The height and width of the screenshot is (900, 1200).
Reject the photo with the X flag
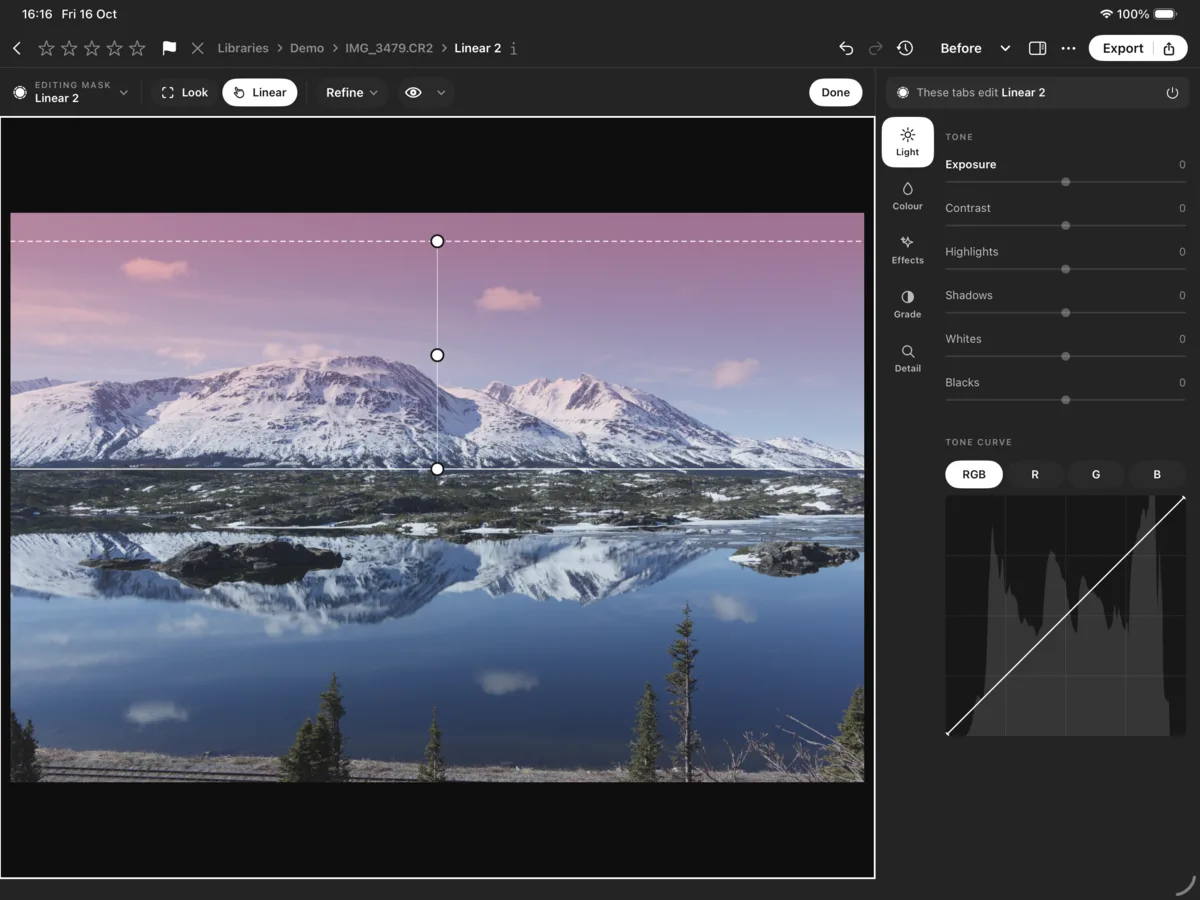[x=197, y=48]
